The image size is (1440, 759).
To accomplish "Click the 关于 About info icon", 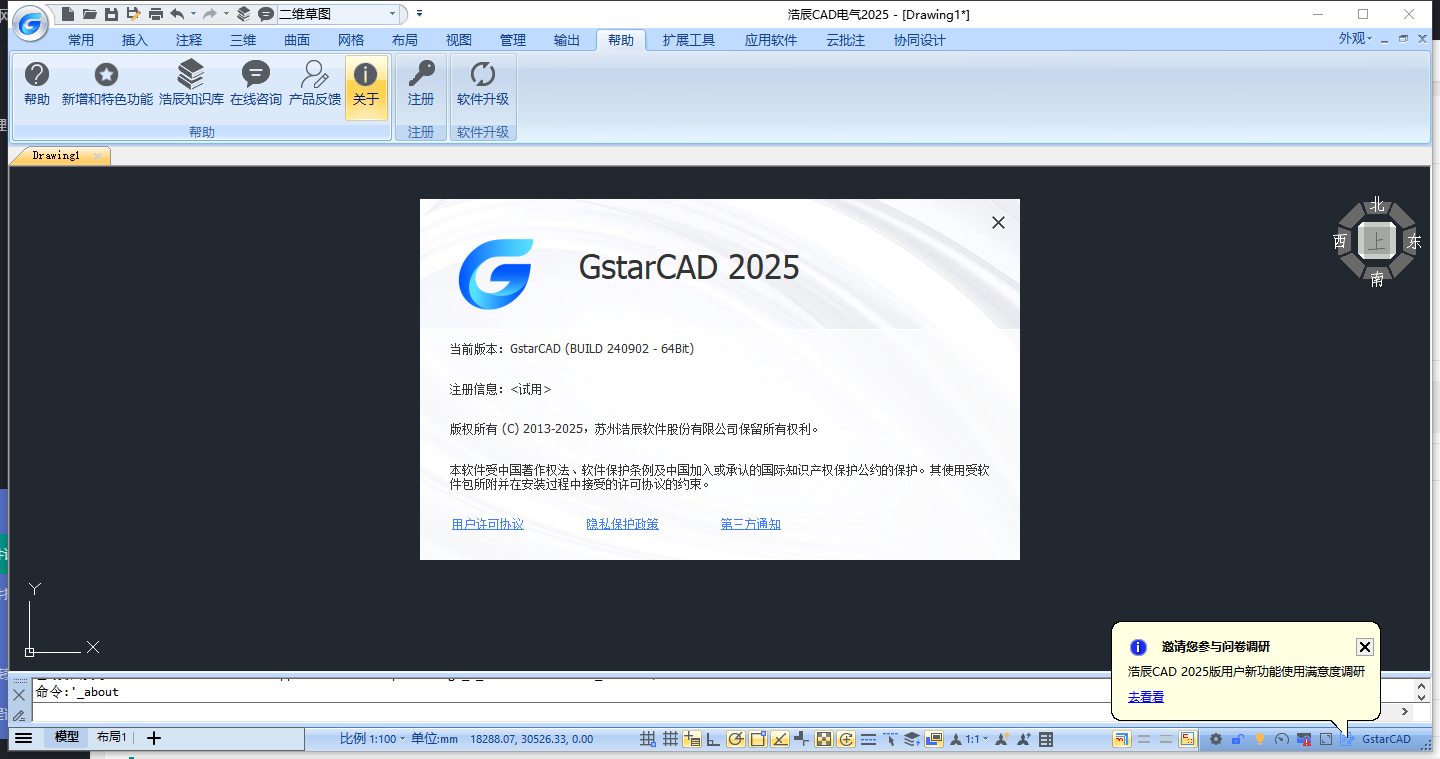I will (366, 87).
